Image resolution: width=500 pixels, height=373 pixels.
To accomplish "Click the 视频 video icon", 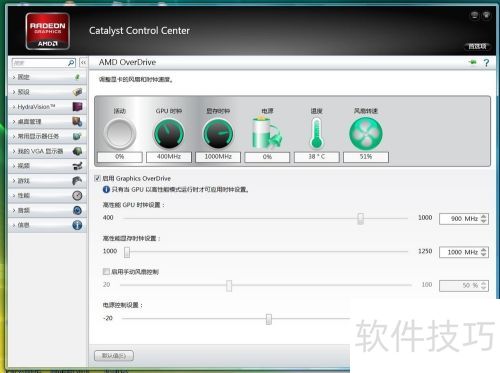I will pos(77,166).
